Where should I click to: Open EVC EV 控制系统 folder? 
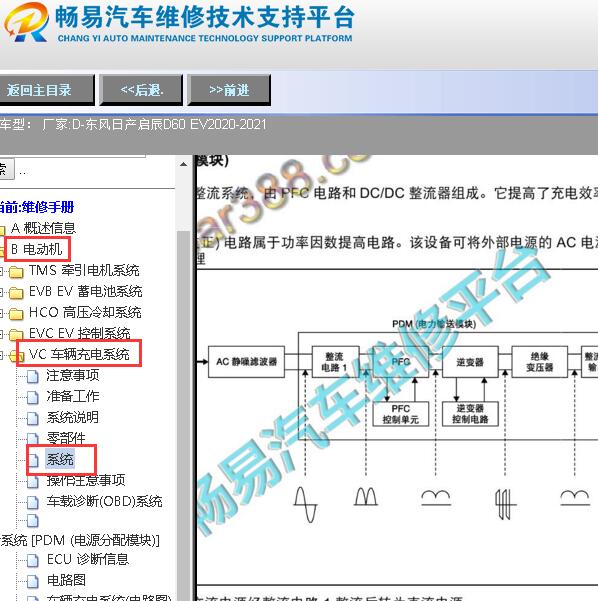80,333
